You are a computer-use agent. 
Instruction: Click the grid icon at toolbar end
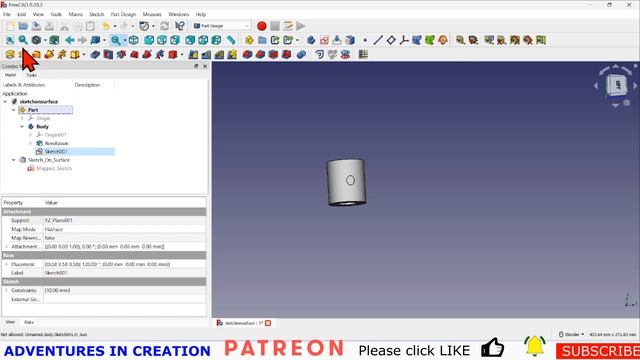[x=363, y=54]
